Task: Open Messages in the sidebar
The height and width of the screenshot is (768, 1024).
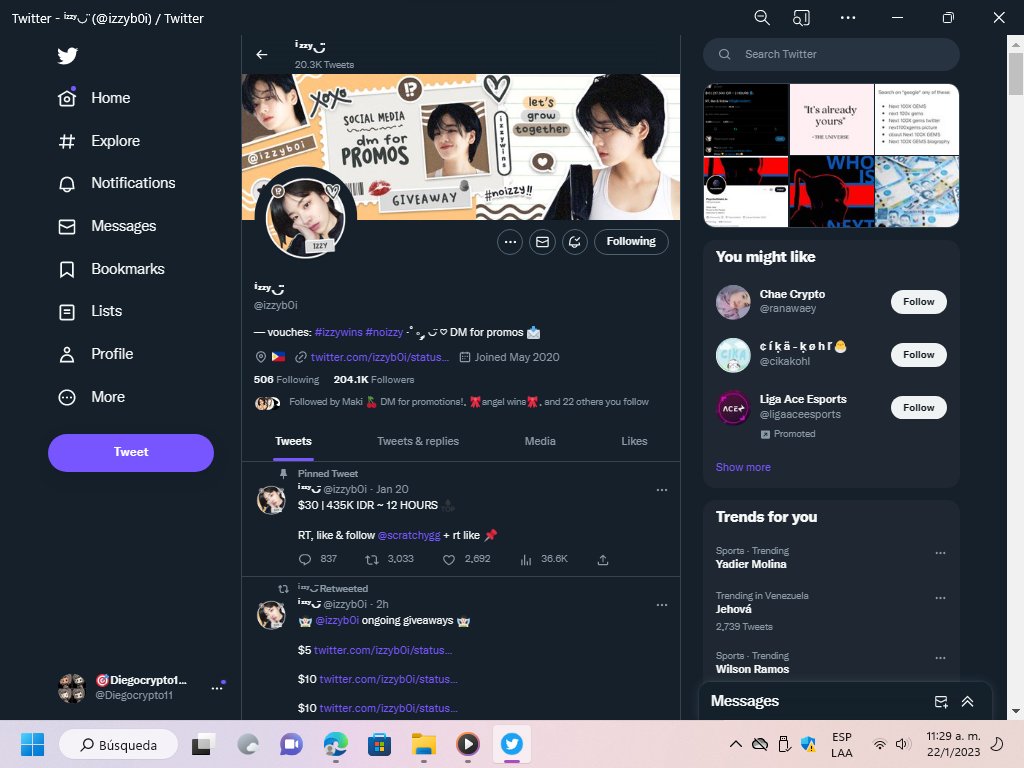Action: [106, 226]
